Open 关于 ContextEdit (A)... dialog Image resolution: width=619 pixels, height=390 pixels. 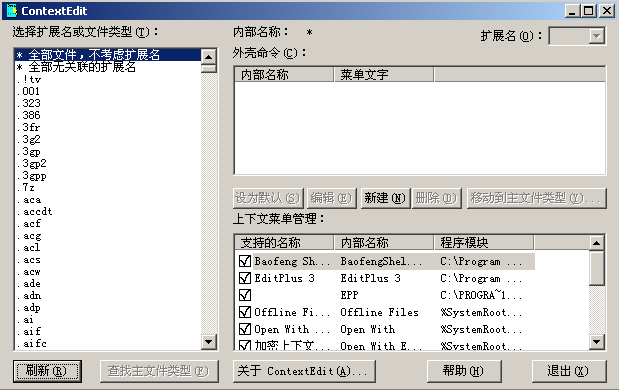(x=304, y=371)
